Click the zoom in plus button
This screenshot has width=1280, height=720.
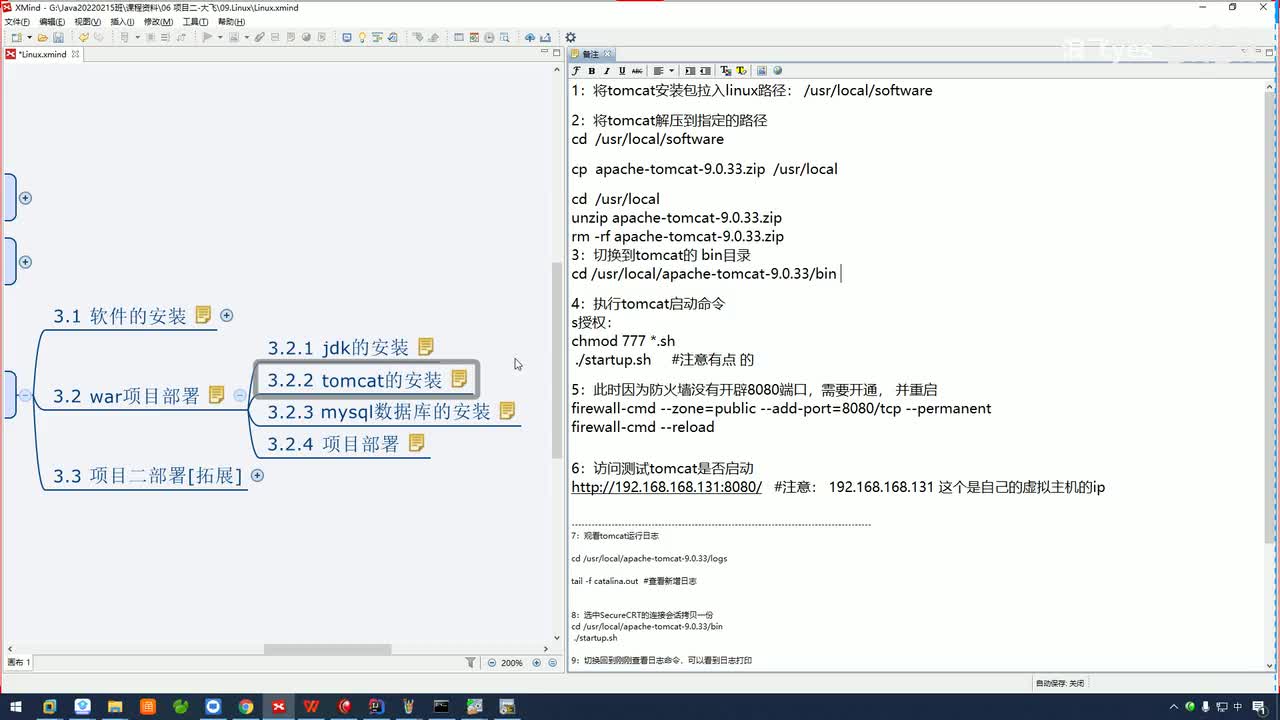536,662
